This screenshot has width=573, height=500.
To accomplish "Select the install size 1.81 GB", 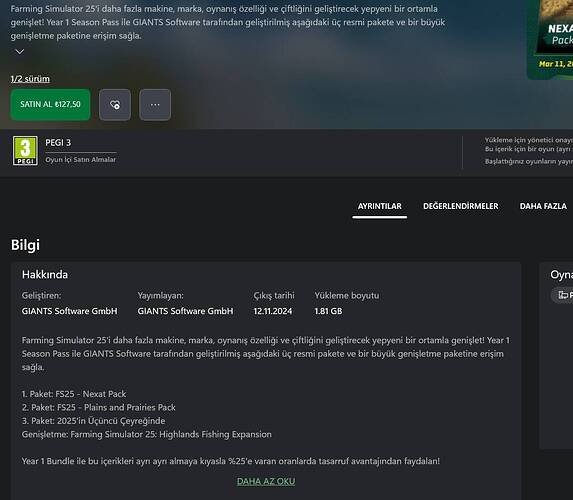I will [328, 311].
